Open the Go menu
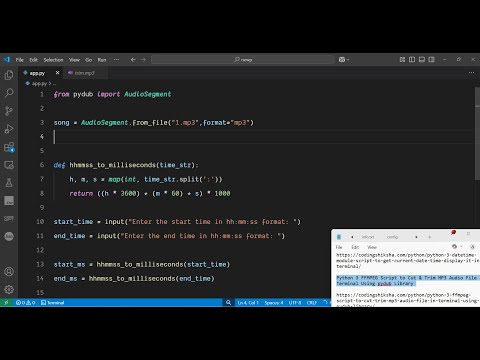The image size is (480, 360). point(89,60)
